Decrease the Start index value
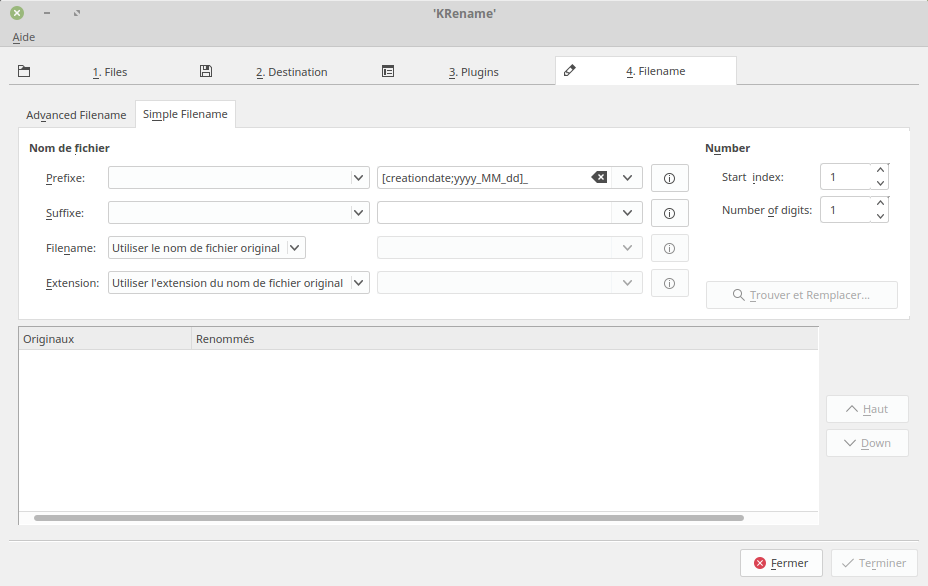 pyautogui.click(x=880, y=184)
